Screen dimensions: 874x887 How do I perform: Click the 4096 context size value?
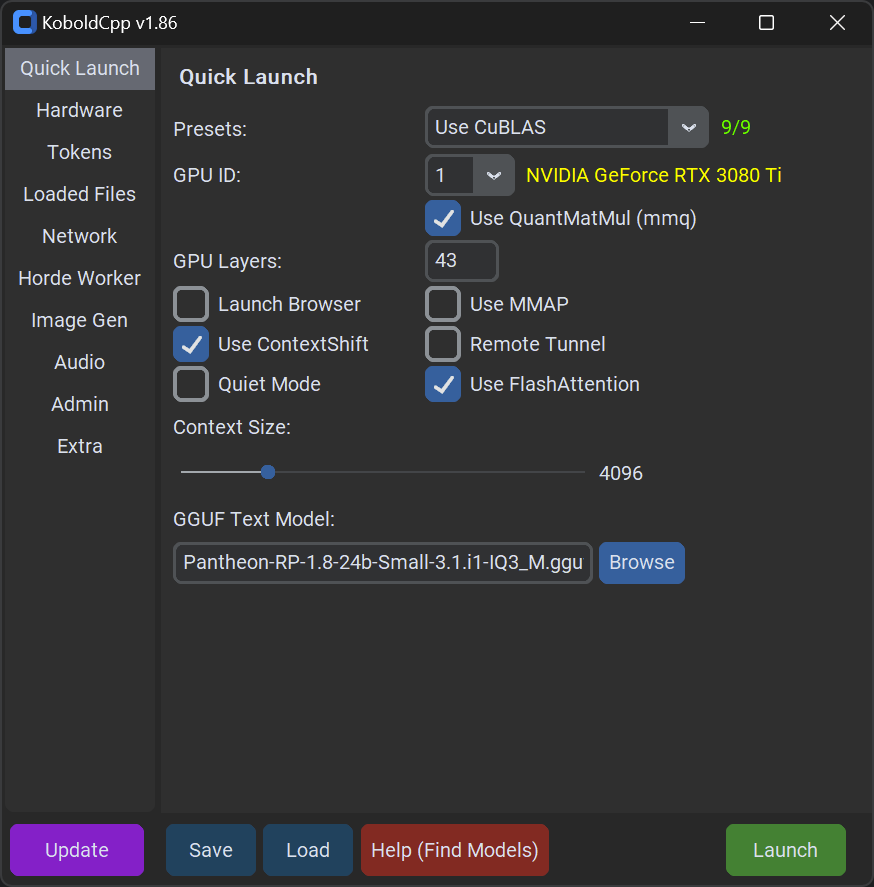pyautogui.click(x=621, y=473)
